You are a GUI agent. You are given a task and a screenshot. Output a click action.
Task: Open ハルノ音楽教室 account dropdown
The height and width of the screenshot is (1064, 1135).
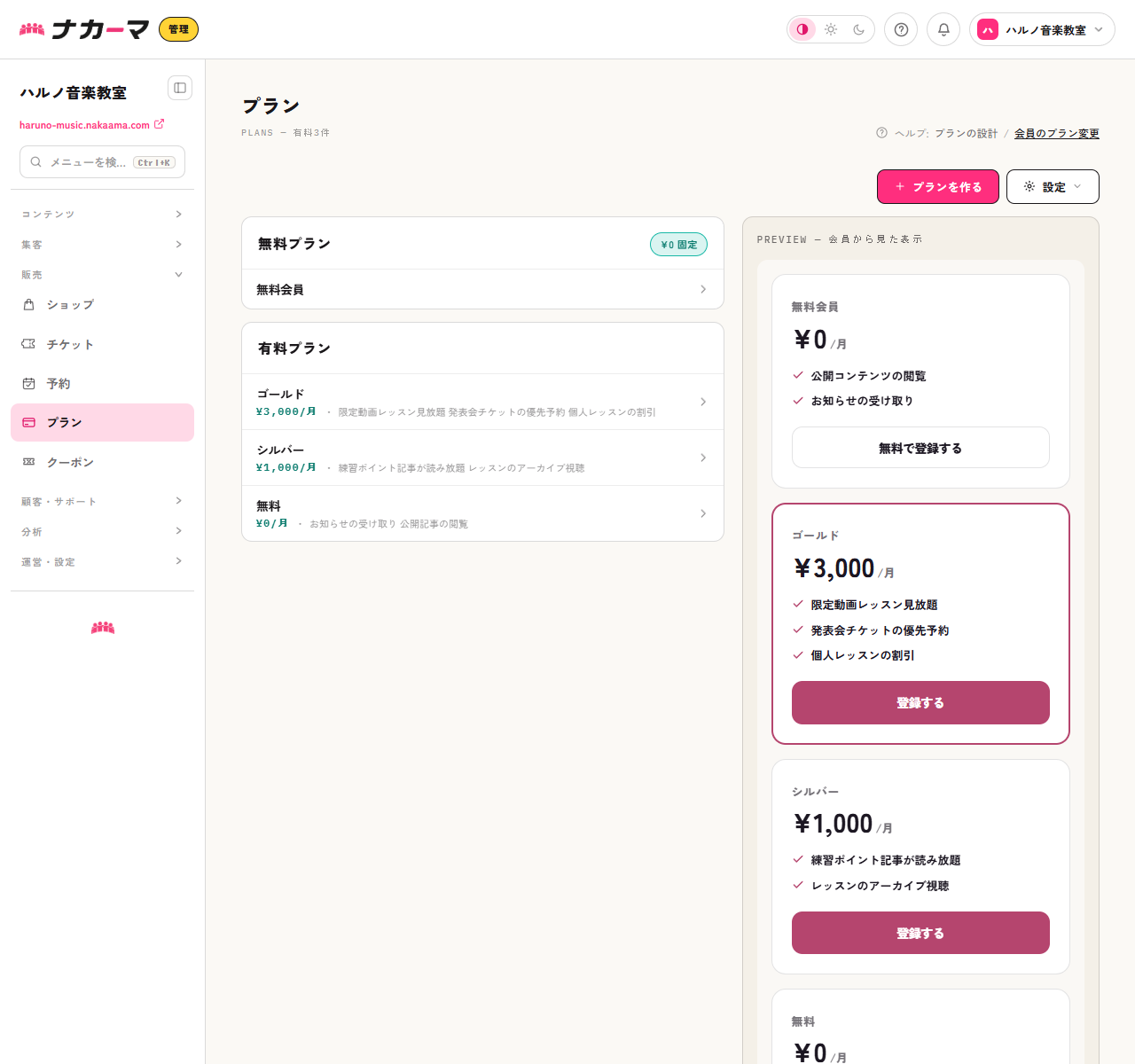point(1042,29)
